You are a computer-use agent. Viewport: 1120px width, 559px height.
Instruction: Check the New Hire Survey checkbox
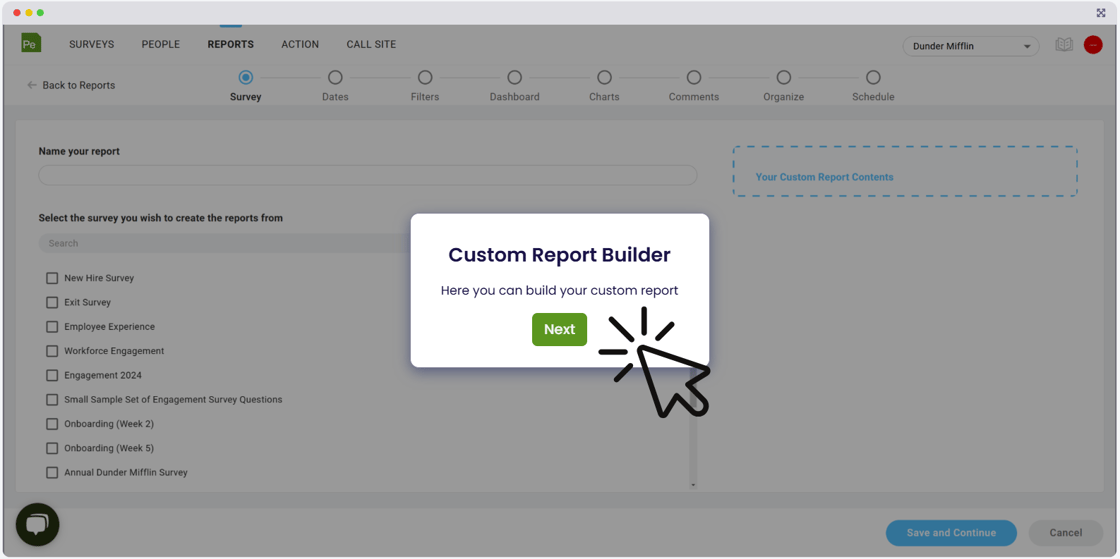point(52,278)
